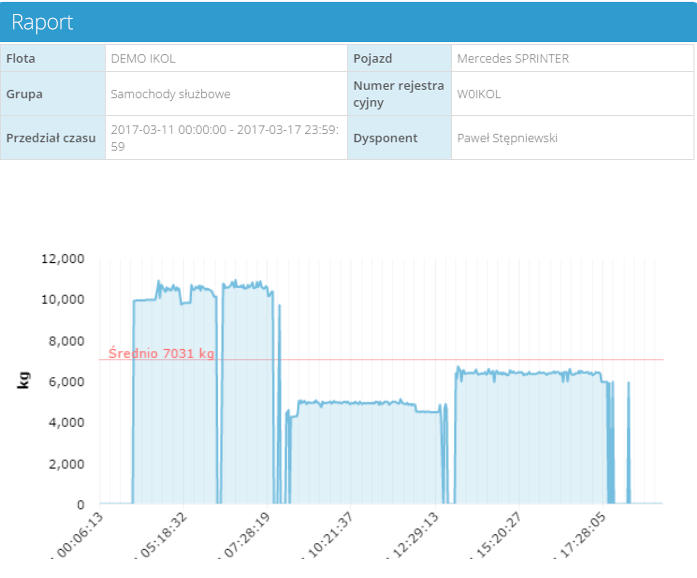Click the W0IKOL registration number
The image size is (697, 578).
[x=479, y=94]
